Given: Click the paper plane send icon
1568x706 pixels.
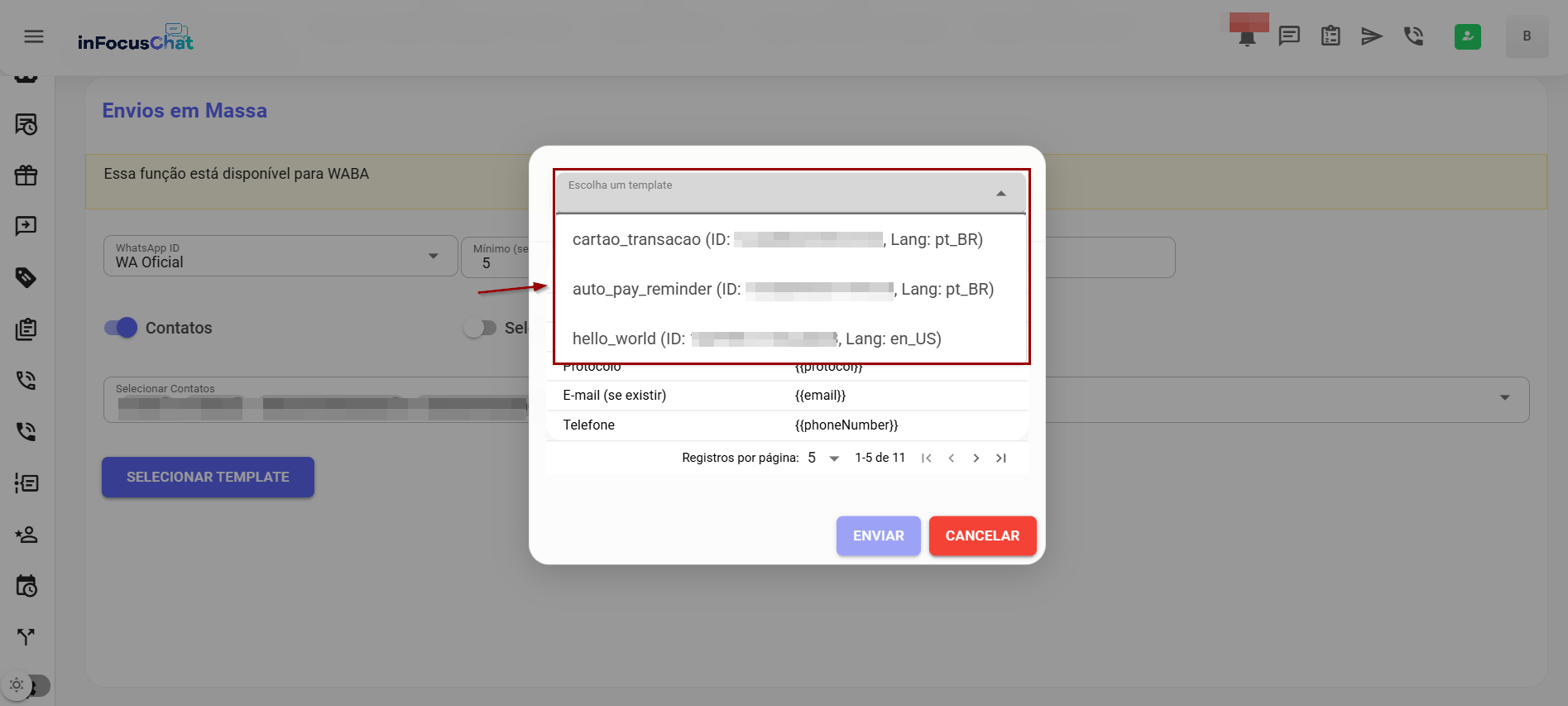Looking at the screenshot, I should click(1372, 36).
